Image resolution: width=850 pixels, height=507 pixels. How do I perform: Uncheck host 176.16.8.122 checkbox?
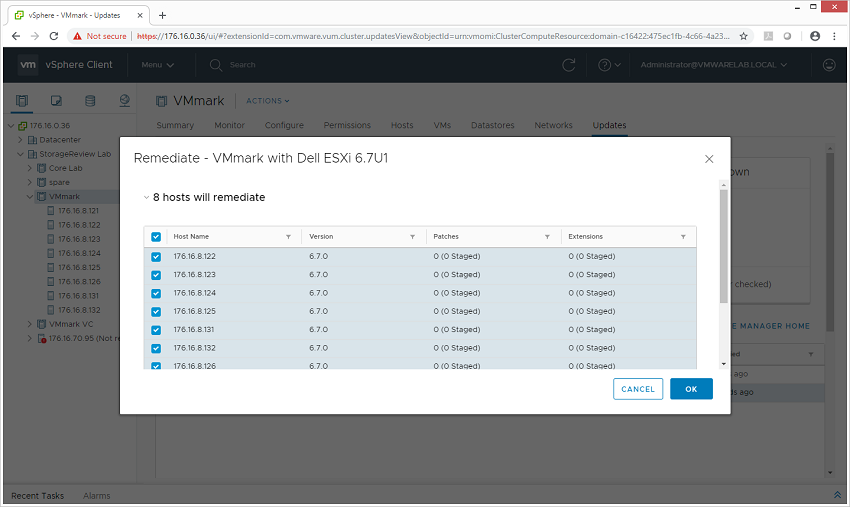pyautogui.click(x=156, y=257)
